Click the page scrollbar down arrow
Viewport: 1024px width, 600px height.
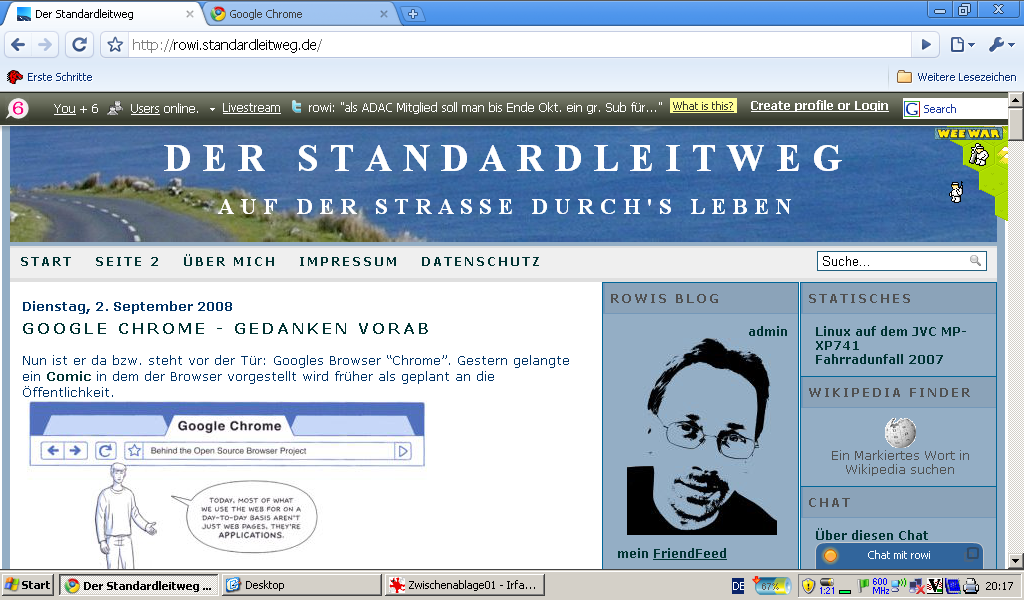click(x=1015, y=561)
